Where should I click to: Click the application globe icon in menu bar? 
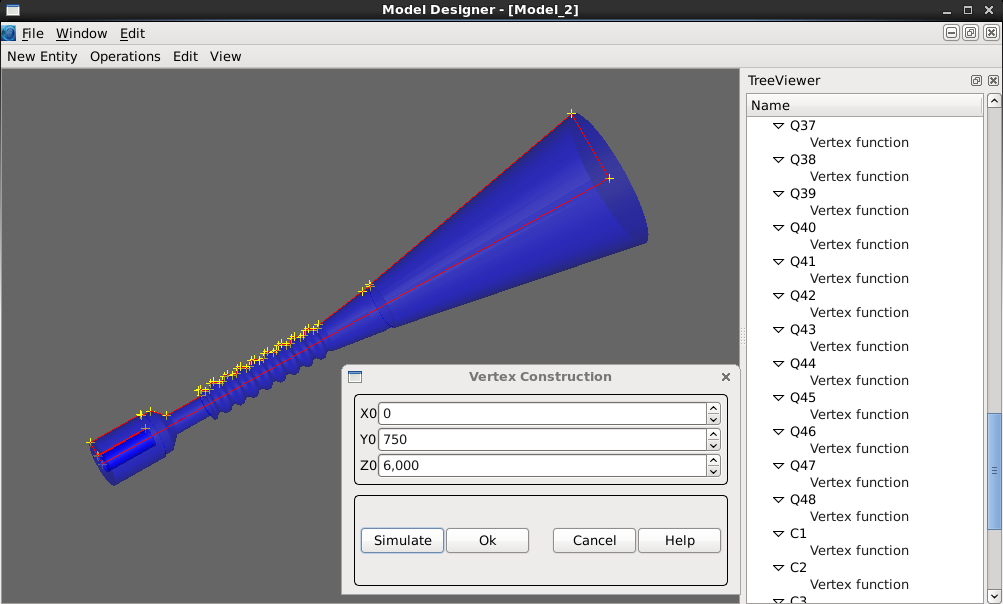pyautogui.click(x=9, y=33)
